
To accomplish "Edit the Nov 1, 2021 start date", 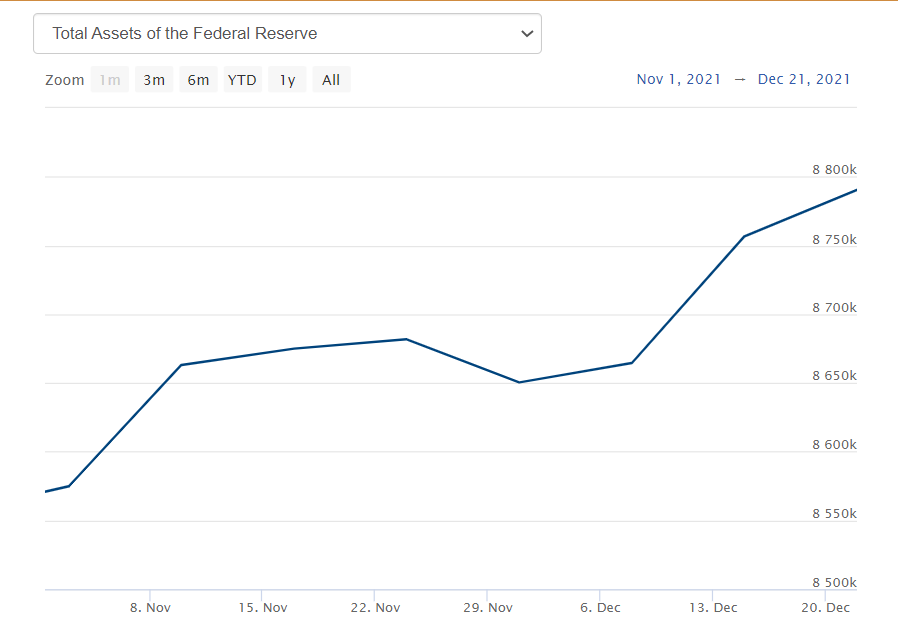I will point(679,79).
